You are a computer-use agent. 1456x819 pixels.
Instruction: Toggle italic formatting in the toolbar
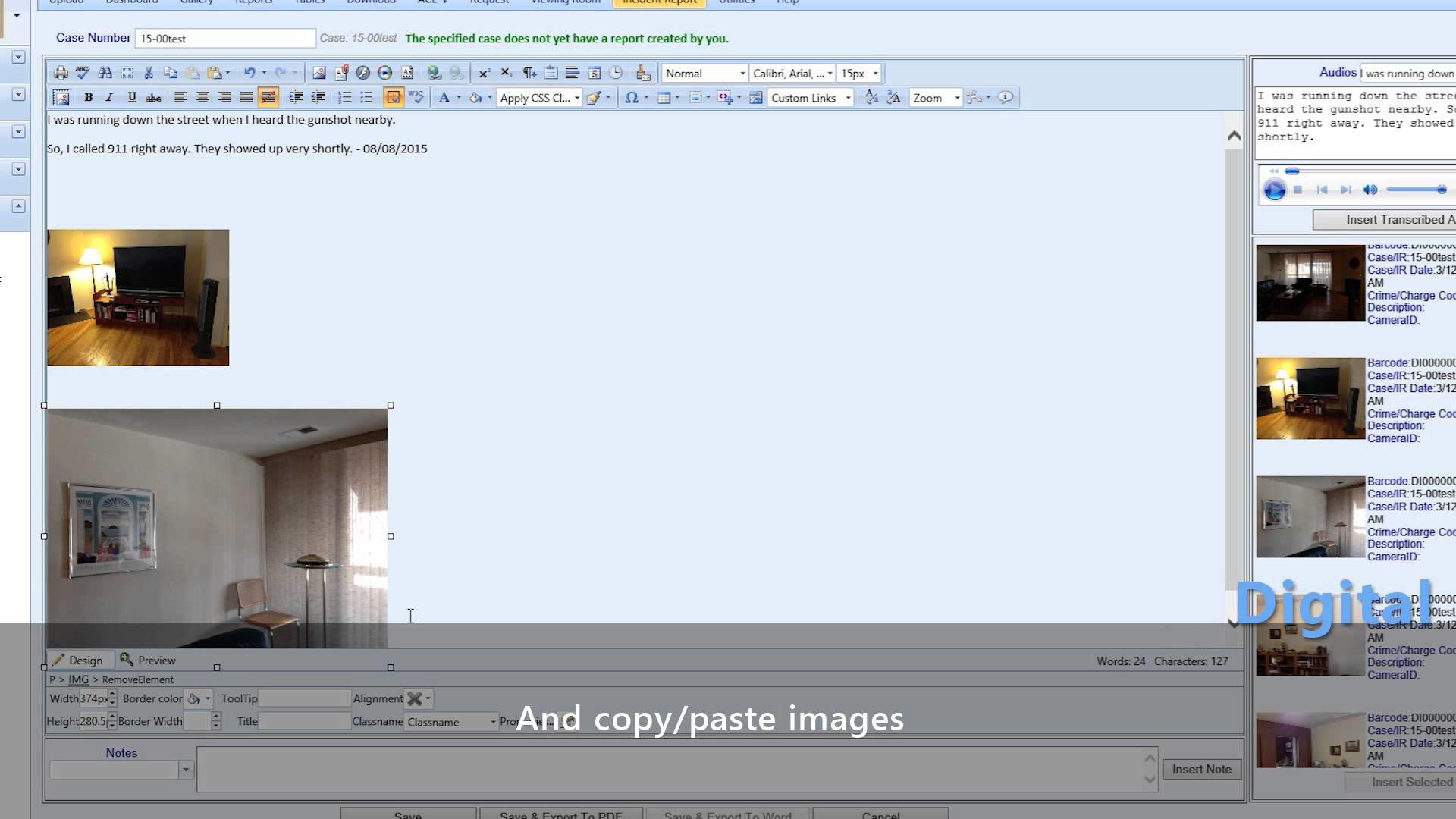(x=108, y=97)
